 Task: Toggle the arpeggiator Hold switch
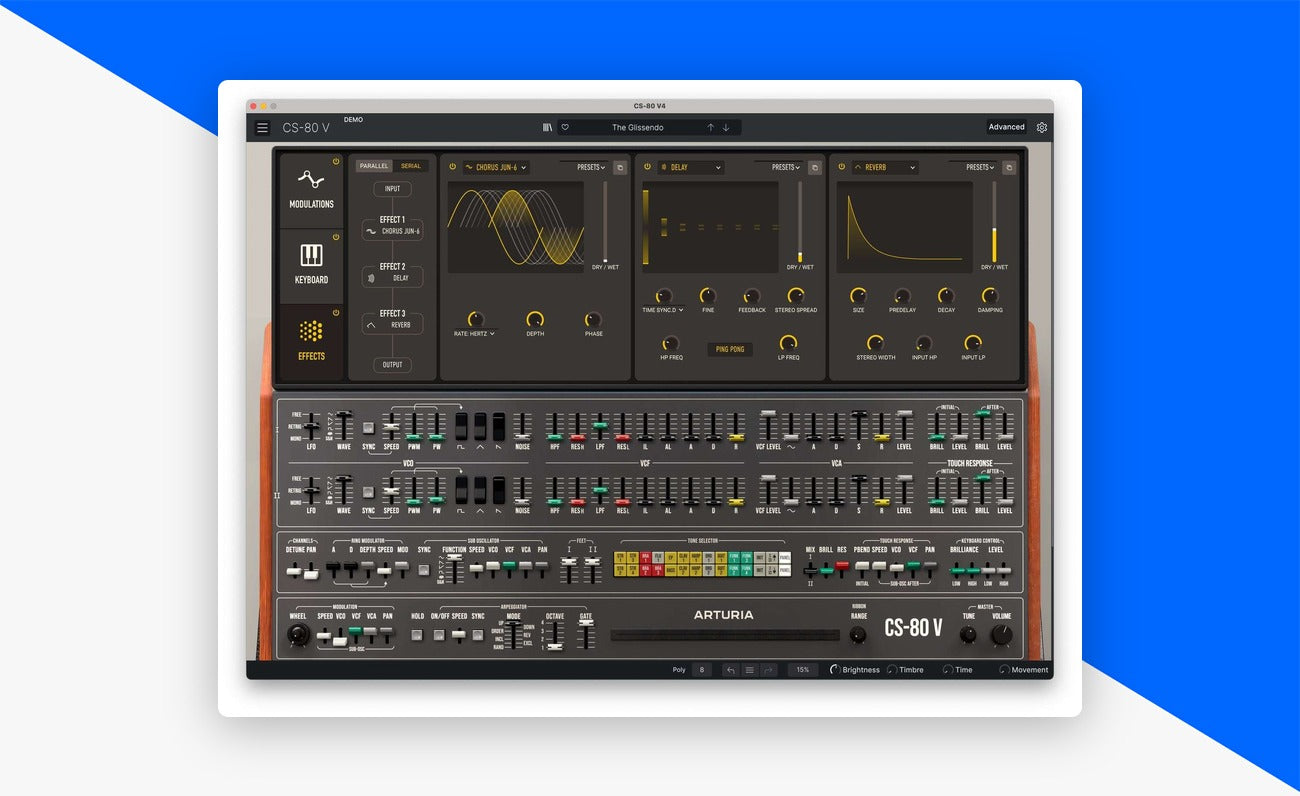417,636
